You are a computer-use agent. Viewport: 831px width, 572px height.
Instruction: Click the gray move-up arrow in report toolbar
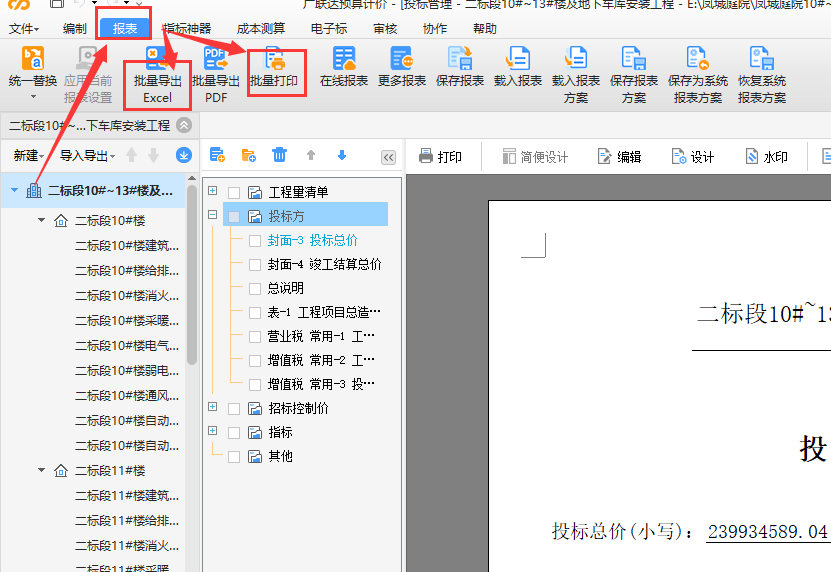[311, 155]
